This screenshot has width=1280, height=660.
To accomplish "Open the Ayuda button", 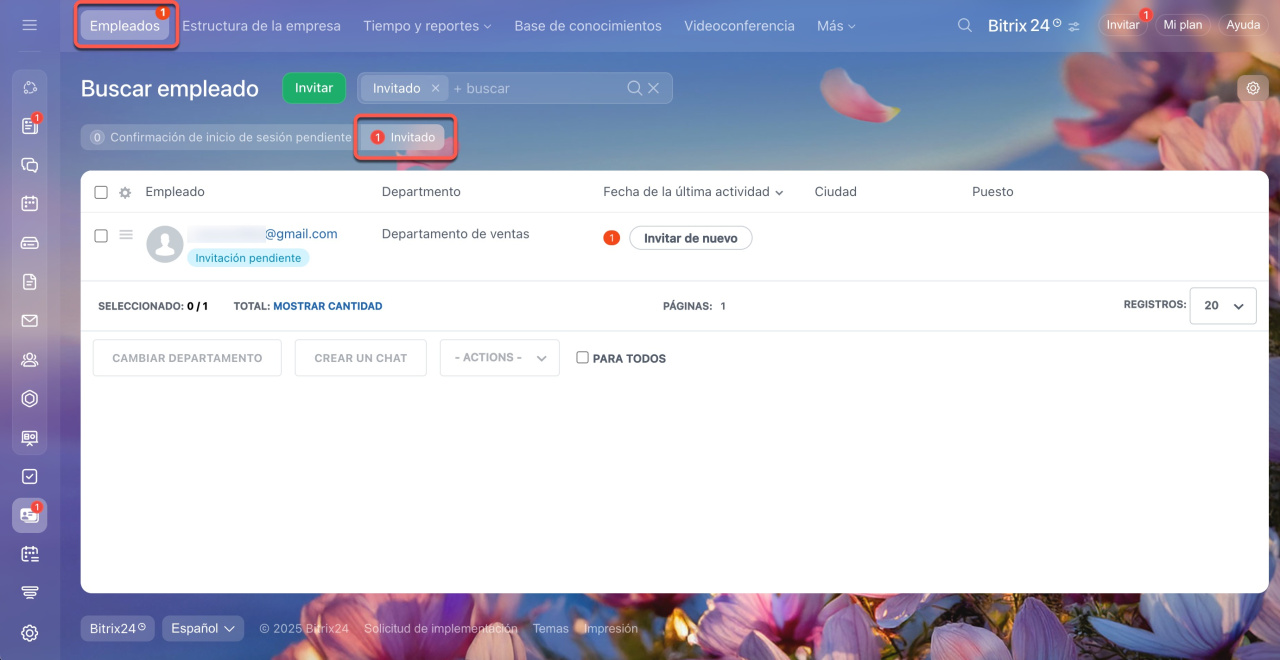I will pos(1243,25).
